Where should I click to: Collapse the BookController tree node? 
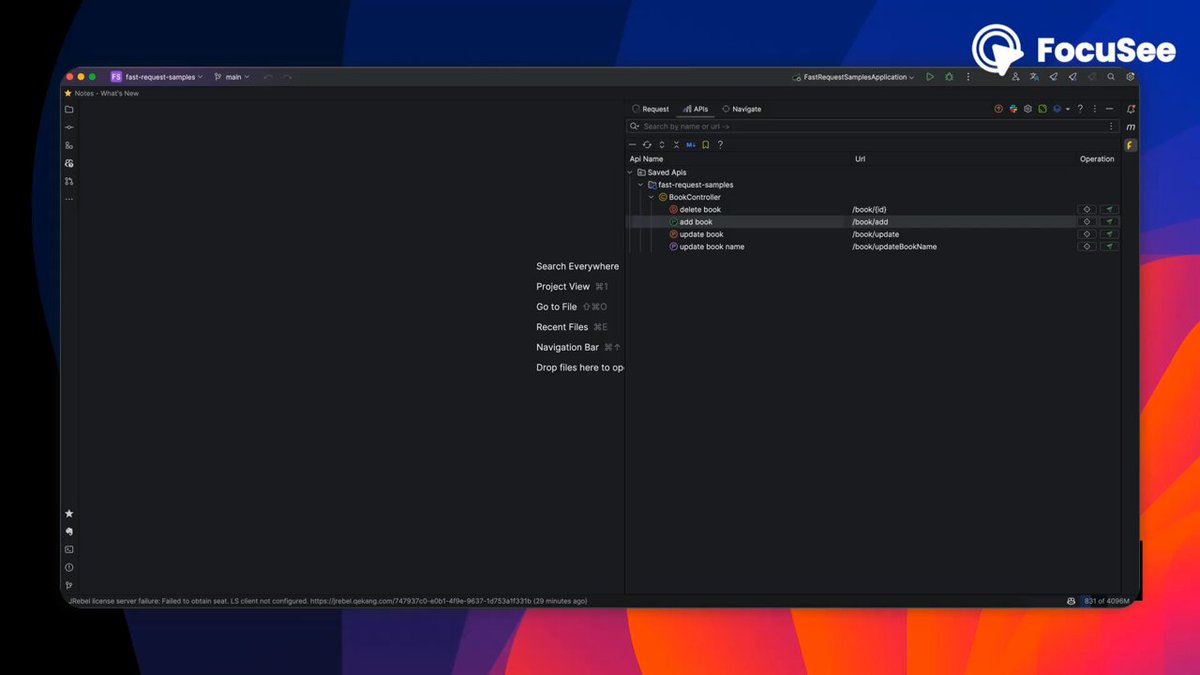click(x=652, y=197)
